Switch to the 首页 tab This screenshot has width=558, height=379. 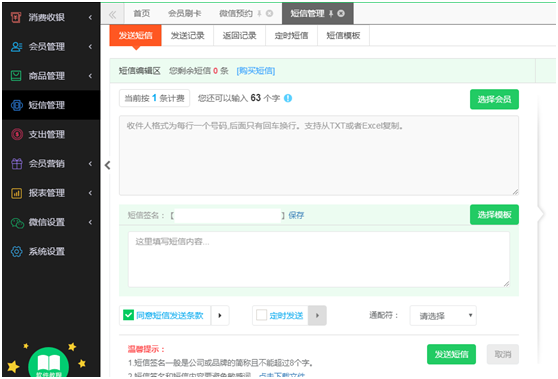click(142, 14)
